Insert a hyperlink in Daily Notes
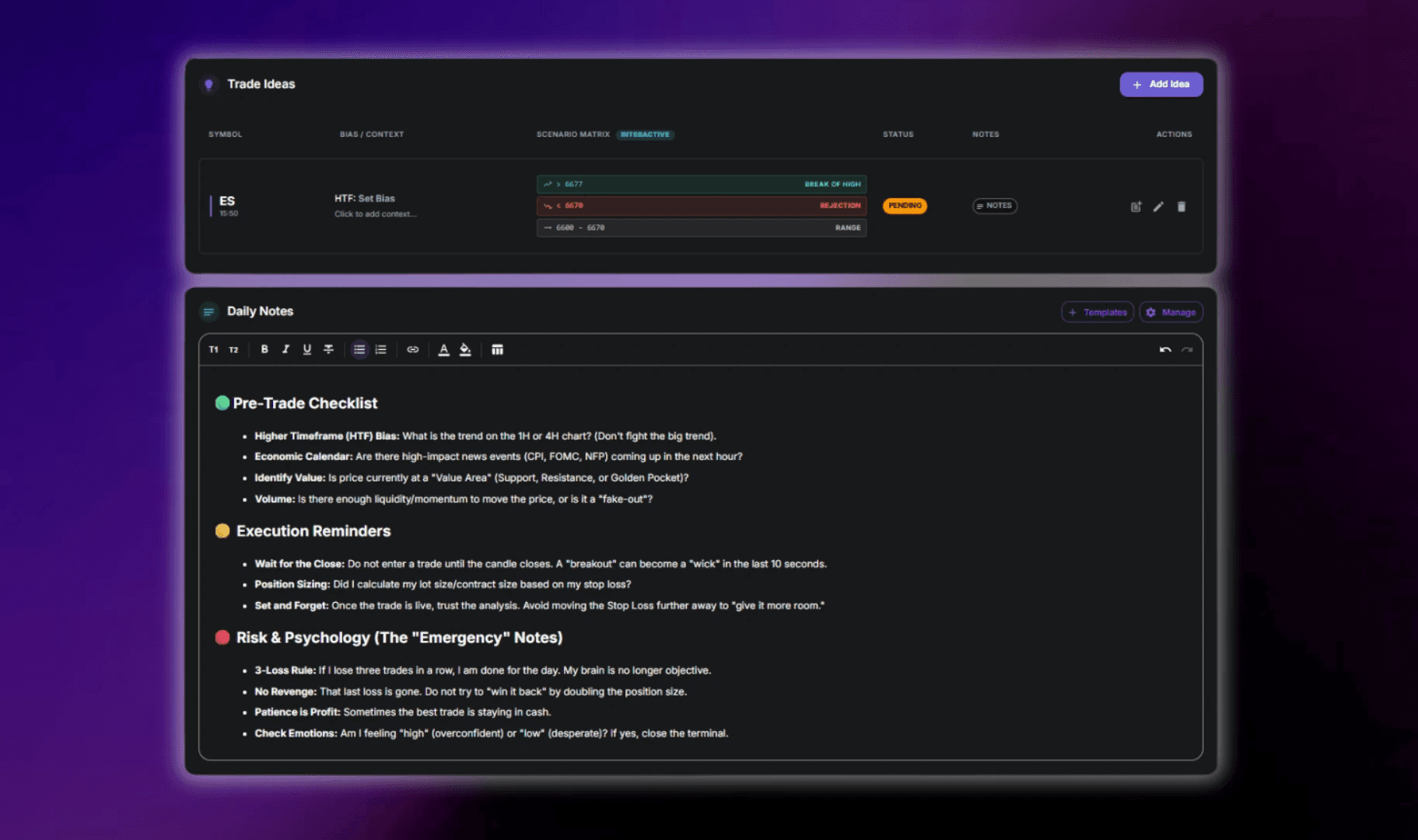The image size is (1418, 840). [x=413, y=349]
